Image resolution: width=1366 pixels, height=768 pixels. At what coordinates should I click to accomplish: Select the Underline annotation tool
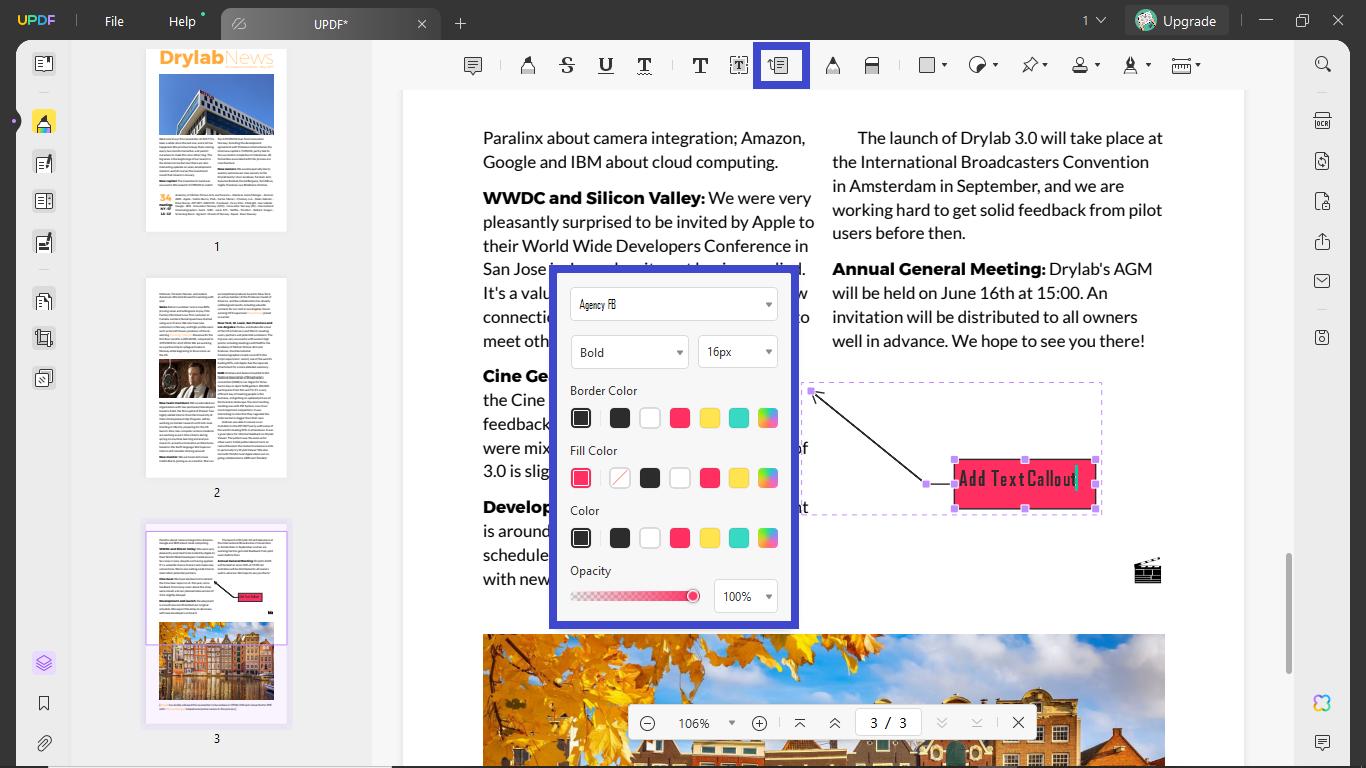coord(606,65)
